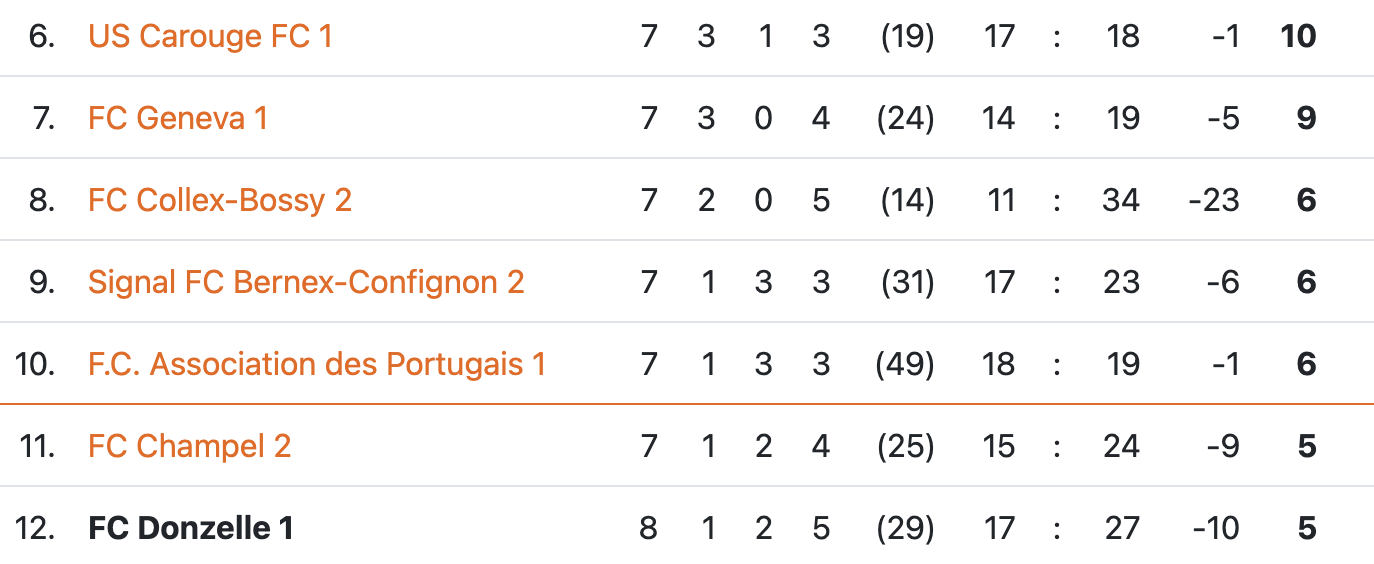
Task: Click the (49) value in parentheses
Action: point(905,365)
